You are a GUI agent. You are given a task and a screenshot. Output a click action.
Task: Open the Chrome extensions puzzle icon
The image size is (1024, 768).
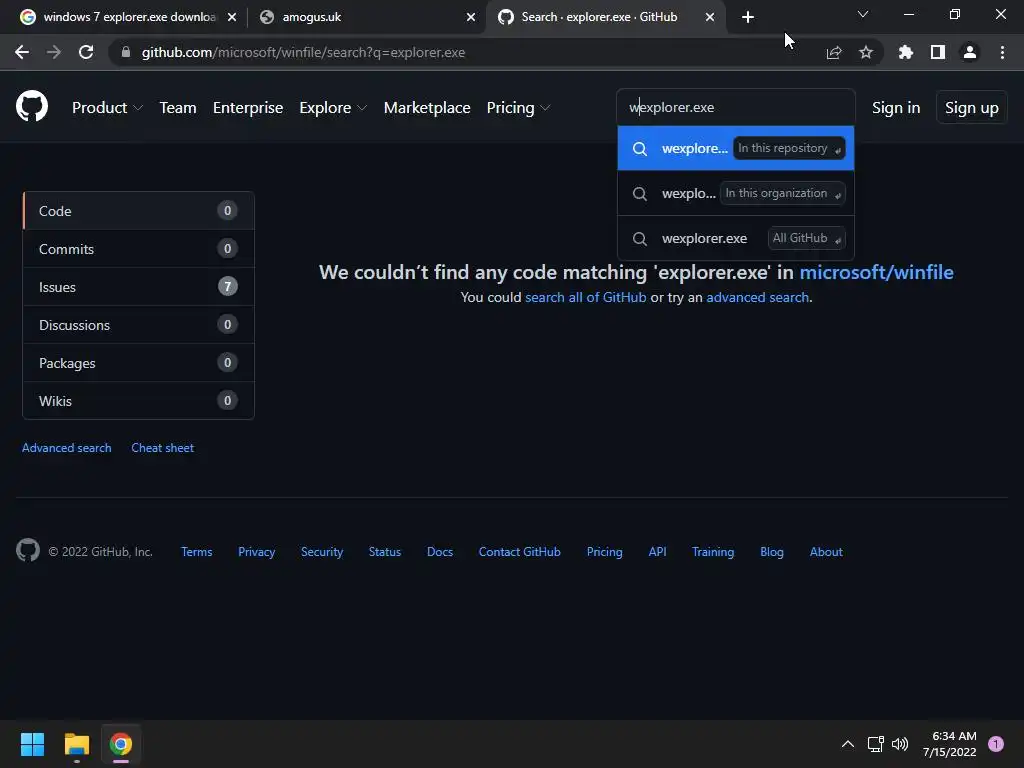click(906, 52)
